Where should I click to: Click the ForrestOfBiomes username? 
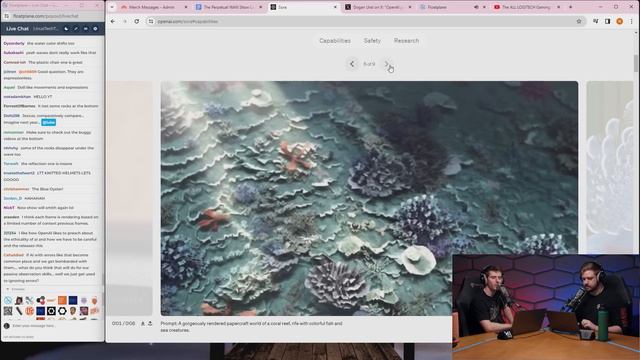pos(19,106)
